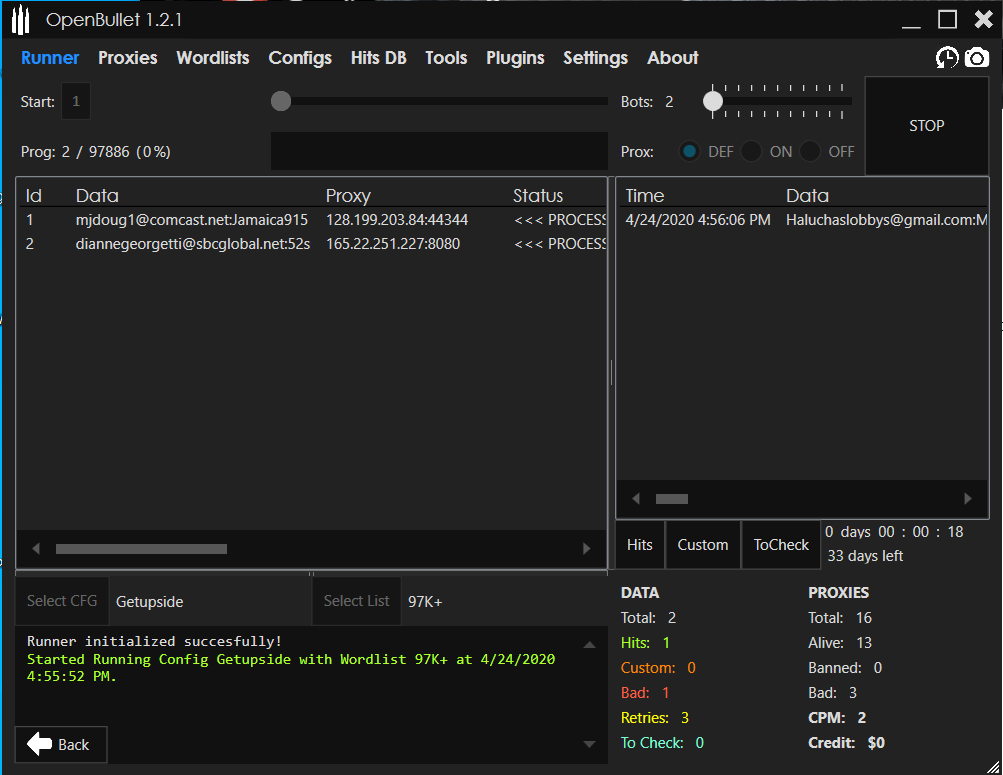Click the log panel scroll-up arrow
1003x775 pixels.
coord(589,645)
